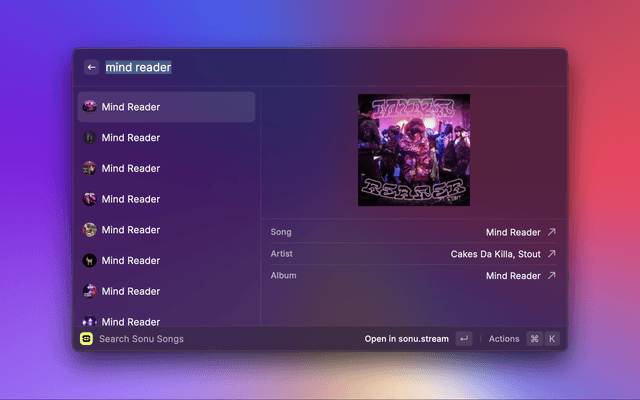The image size is (640, 400).
Task: Click the Command key symbol in footer
Action: [x=535, y=339]
